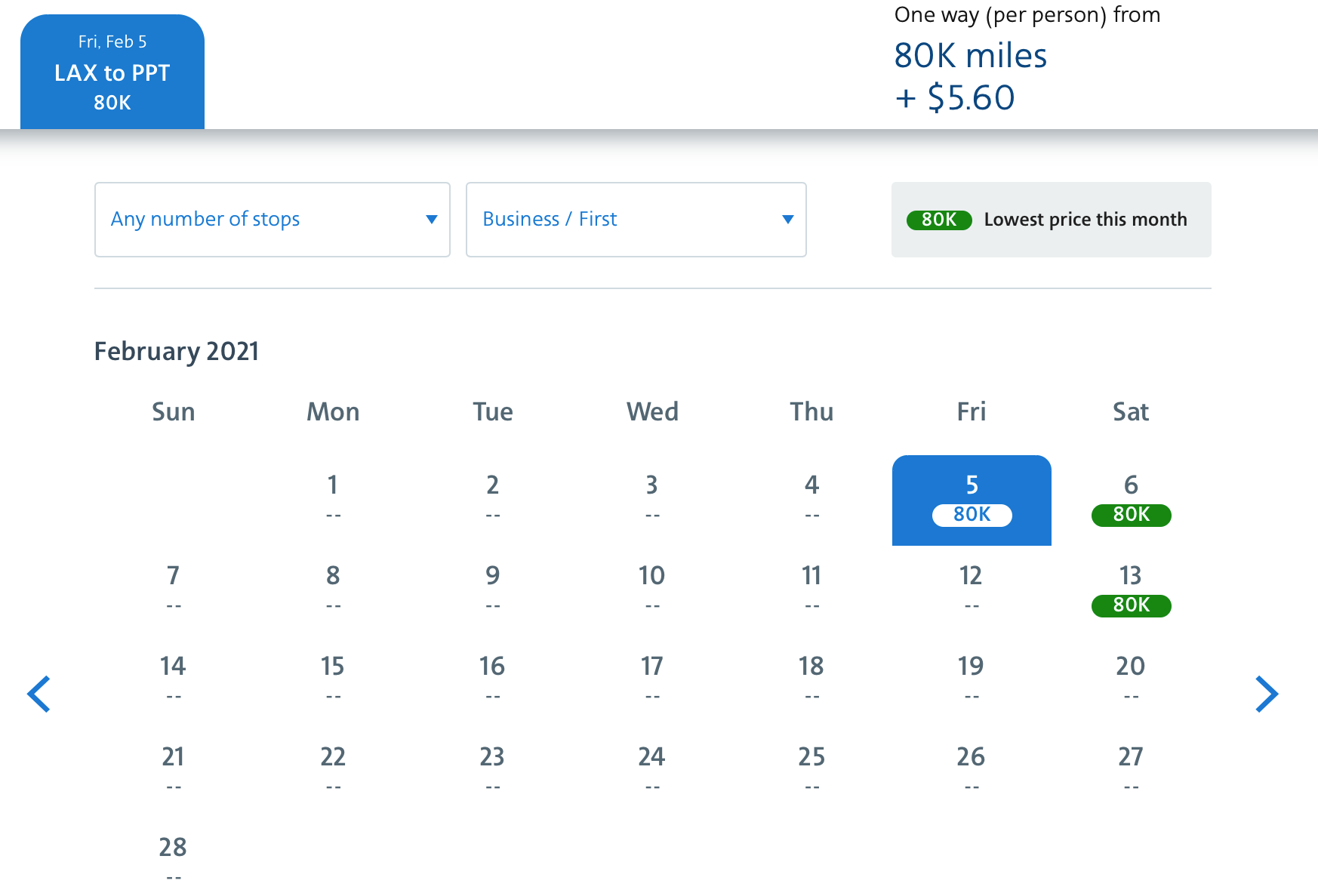Choose Saturday February 6 with 80K fare
The height and width of the screenshot is (896, 1318).
click(1131, 500)
